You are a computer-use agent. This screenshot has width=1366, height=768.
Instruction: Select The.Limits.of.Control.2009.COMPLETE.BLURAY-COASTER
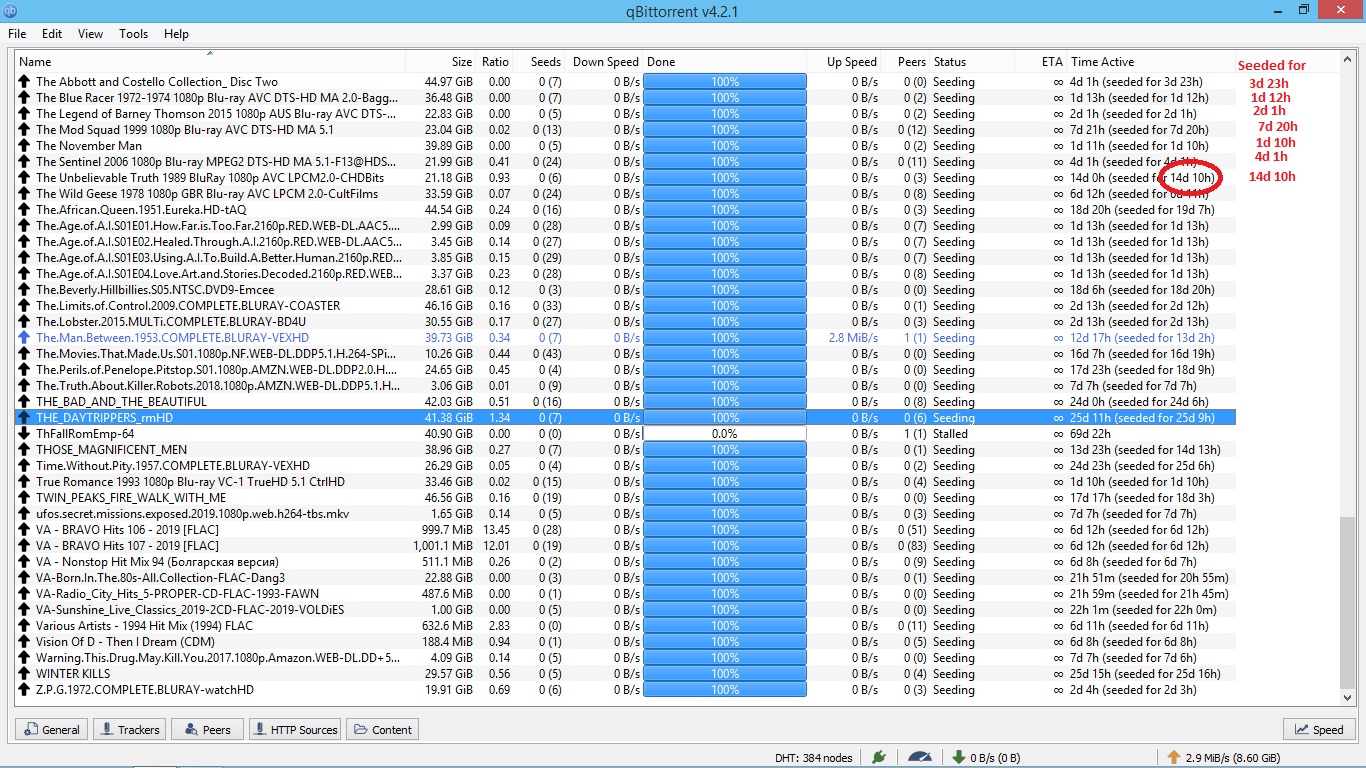pyautogui.click(x=625, y=306)
